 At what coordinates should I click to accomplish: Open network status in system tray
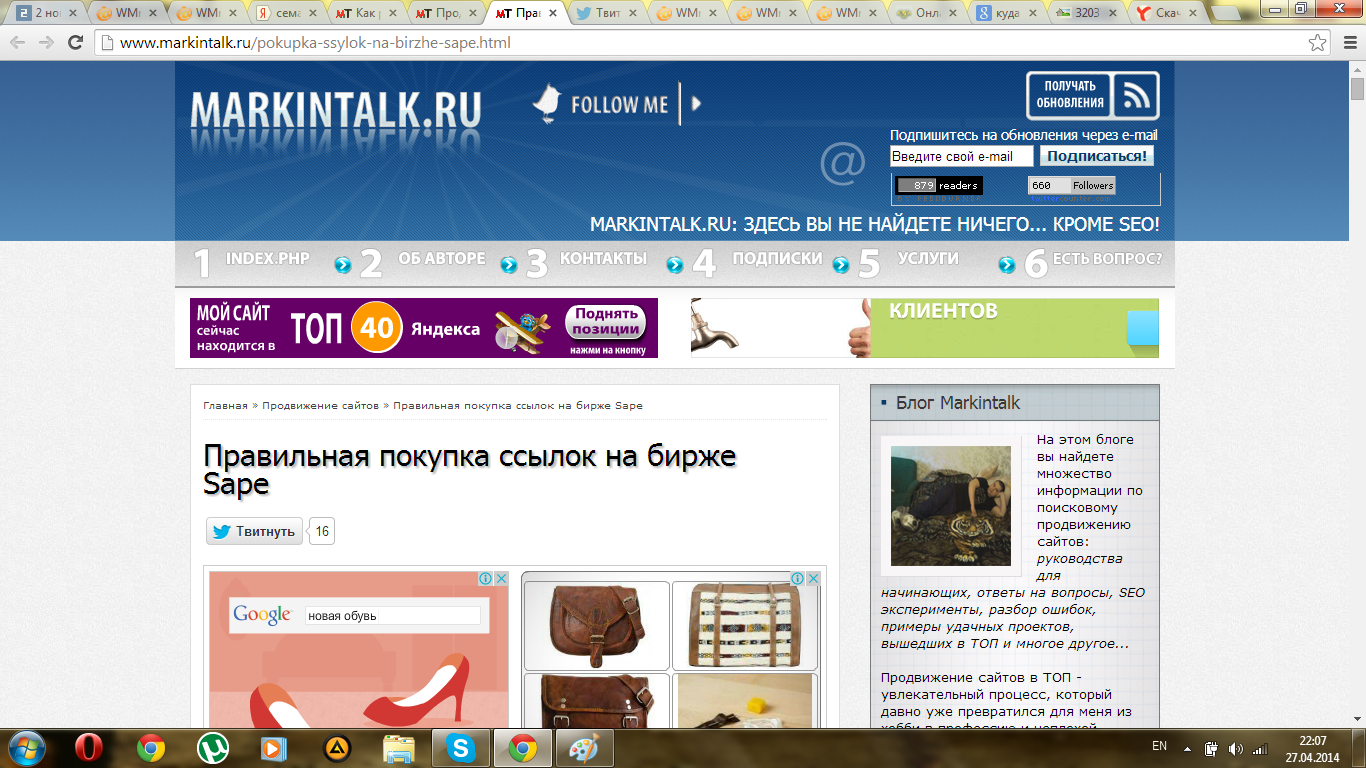tap(1260, 748)
